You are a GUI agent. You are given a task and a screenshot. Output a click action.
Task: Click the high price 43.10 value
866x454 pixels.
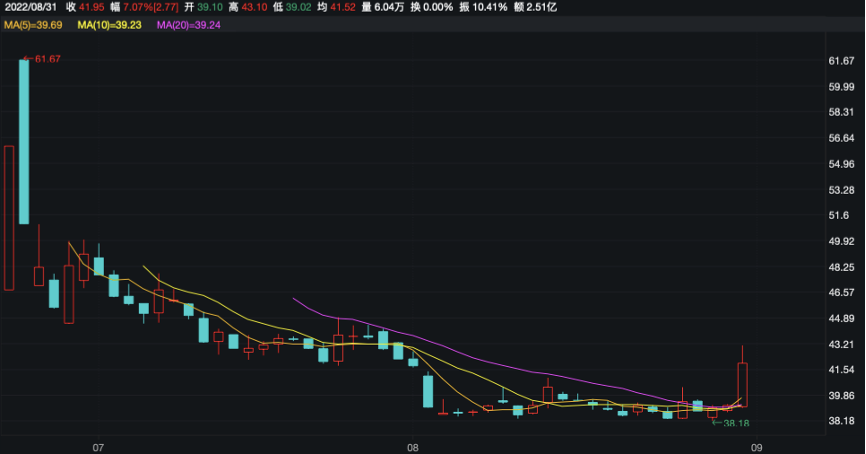point(255,7)
